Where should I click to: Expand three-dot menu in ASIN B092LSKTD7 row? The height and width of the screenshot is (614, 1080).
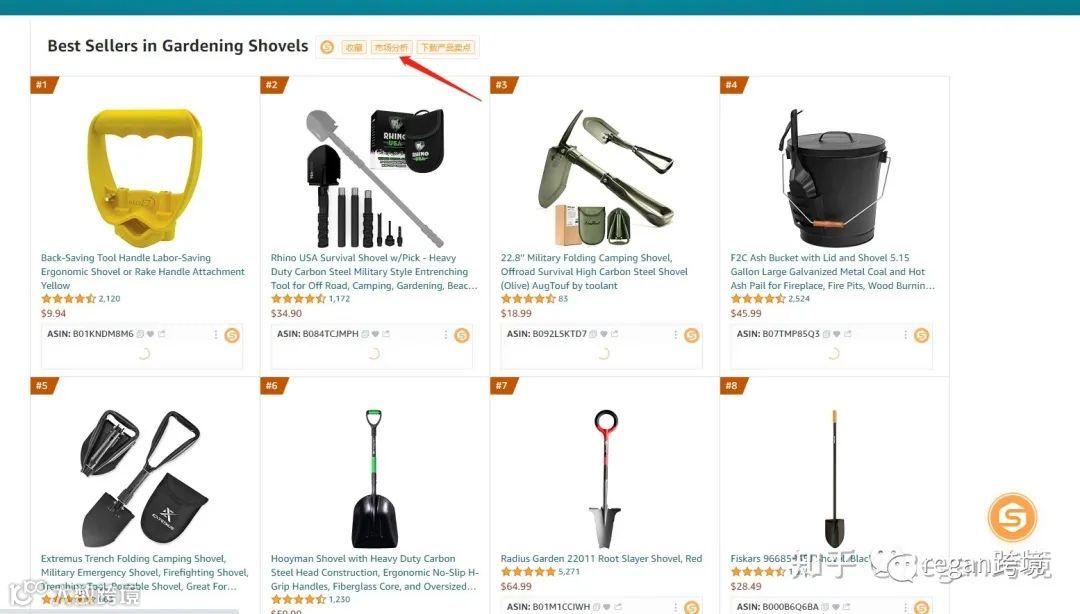tap(675, 335)
